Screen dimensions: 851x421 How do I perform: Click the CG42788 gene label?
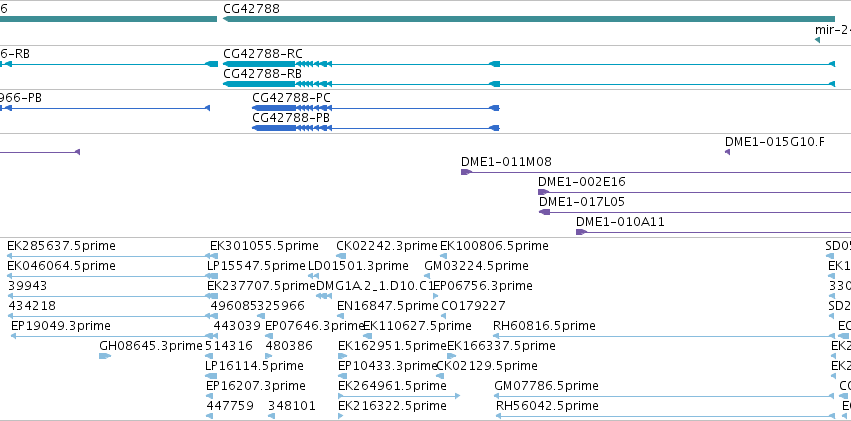pos(251,9)
